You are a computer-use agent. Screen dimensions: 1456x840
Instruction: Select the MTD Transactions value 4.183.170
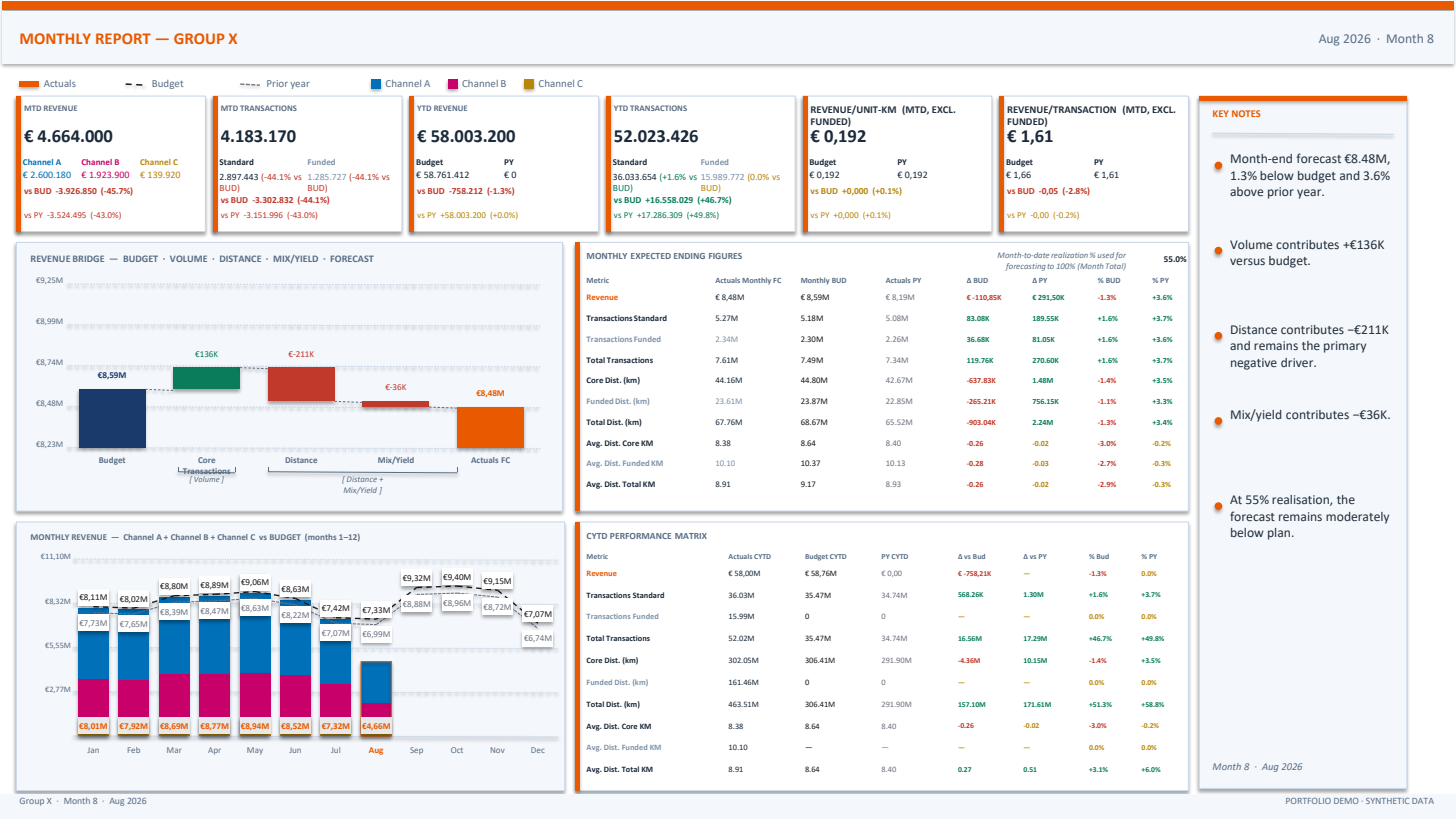point(257,137)
